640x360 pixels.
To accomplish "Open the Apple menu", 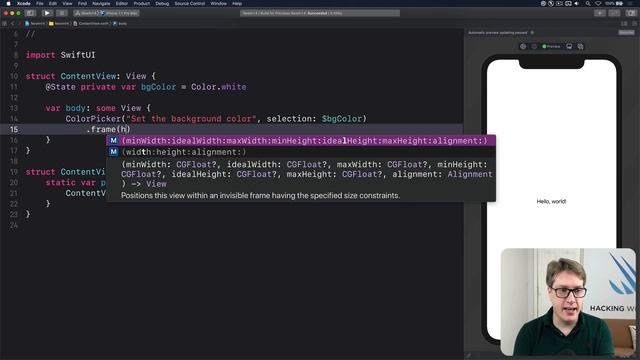I will 8,3.
